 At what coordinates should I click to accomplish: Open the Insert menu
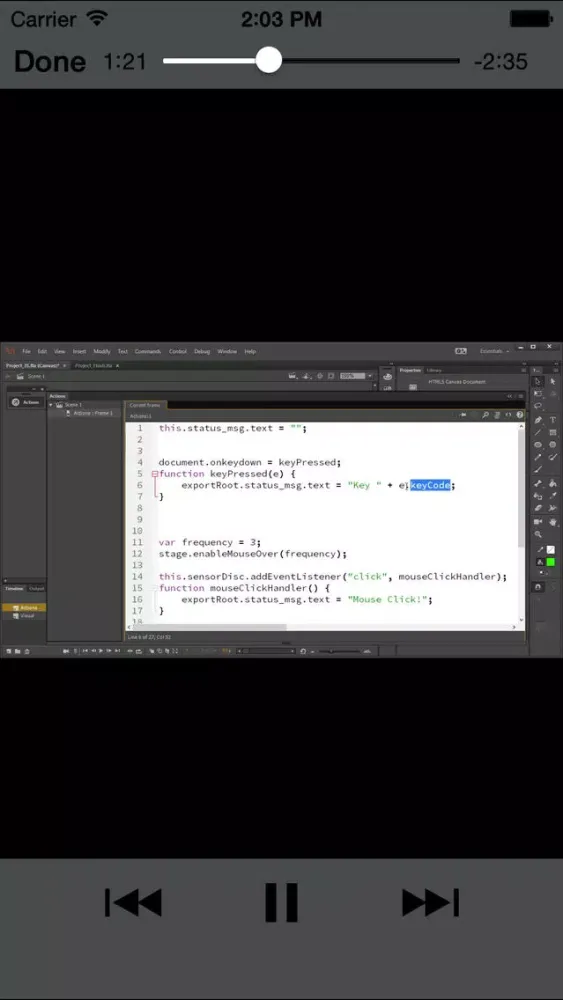point(79,351)
